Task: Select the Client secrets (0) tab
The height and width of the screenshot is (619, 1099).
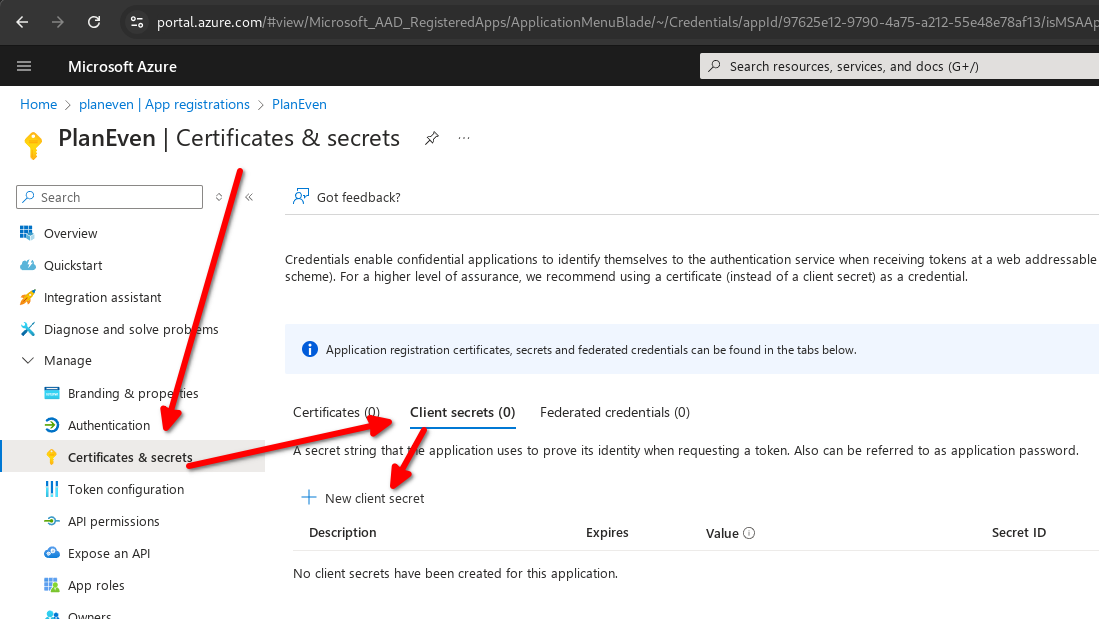Action: [x=463, y=412]
